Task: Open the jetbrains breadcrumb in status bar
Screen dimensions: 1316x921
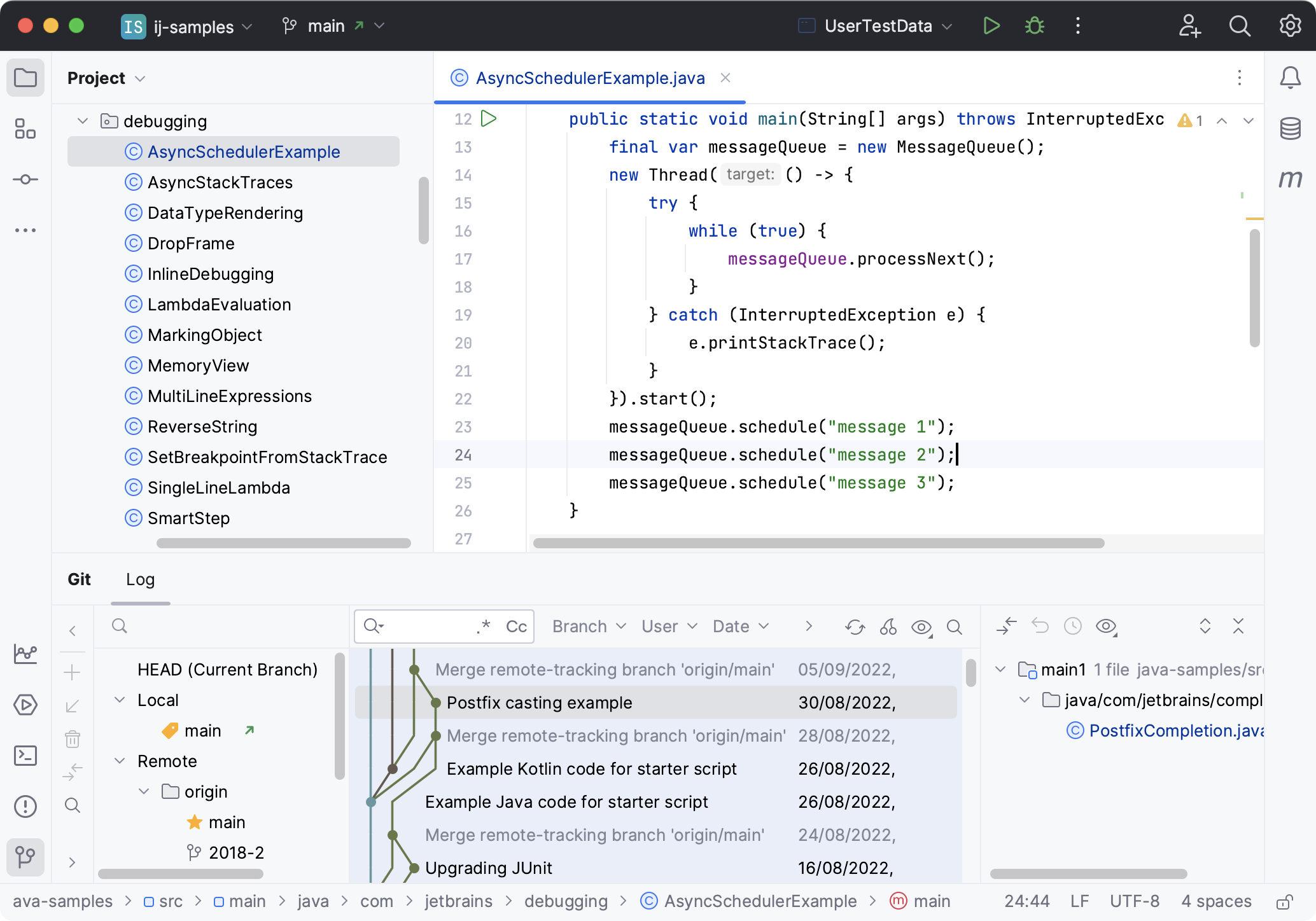Action: (459, 901)
